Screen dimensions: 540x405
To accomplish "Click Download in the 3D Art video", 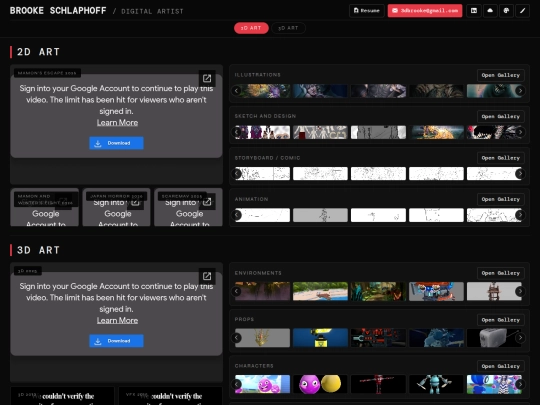I will 116,341.
